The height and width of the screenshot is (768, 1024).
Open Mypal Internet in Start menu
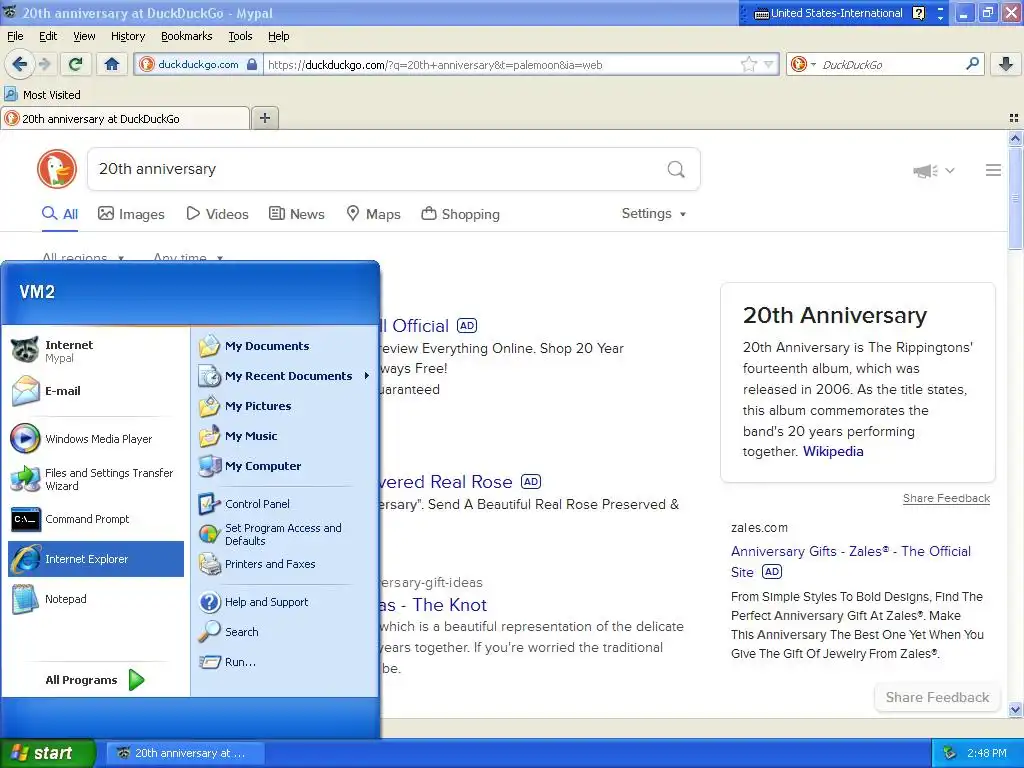[x=96, y=351]
